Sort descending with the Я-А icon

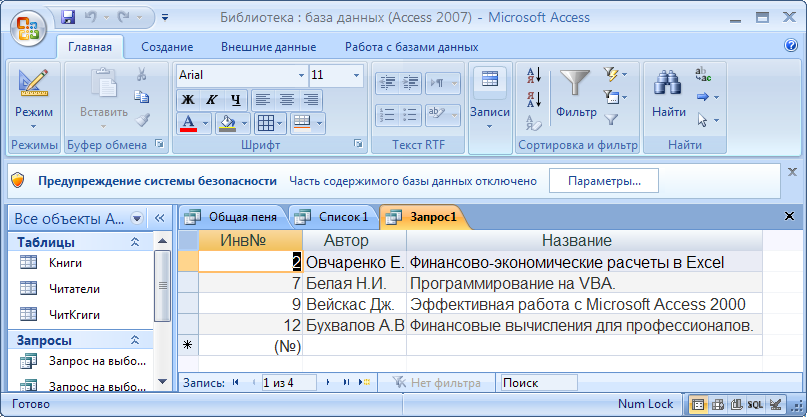coord(535,99)
